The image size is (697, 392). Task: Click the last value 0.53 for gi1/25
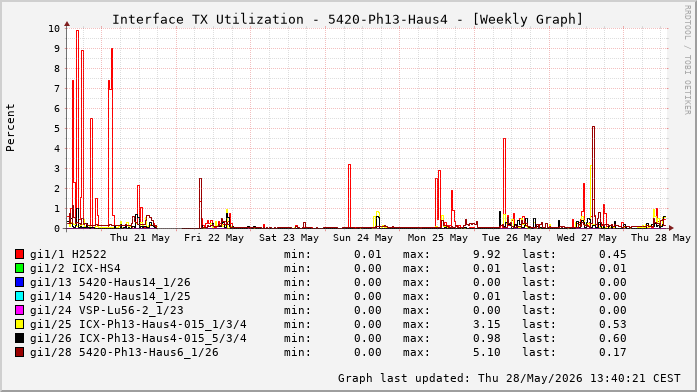point(613,324)
